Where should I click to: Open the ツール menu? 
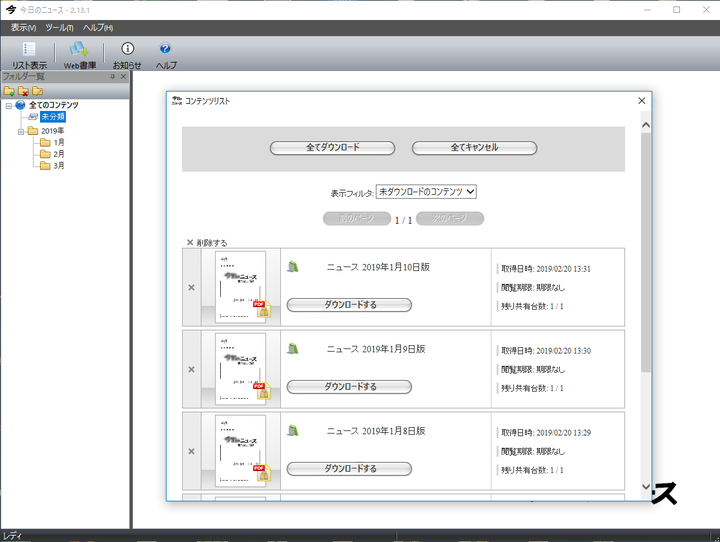(59, 27)
